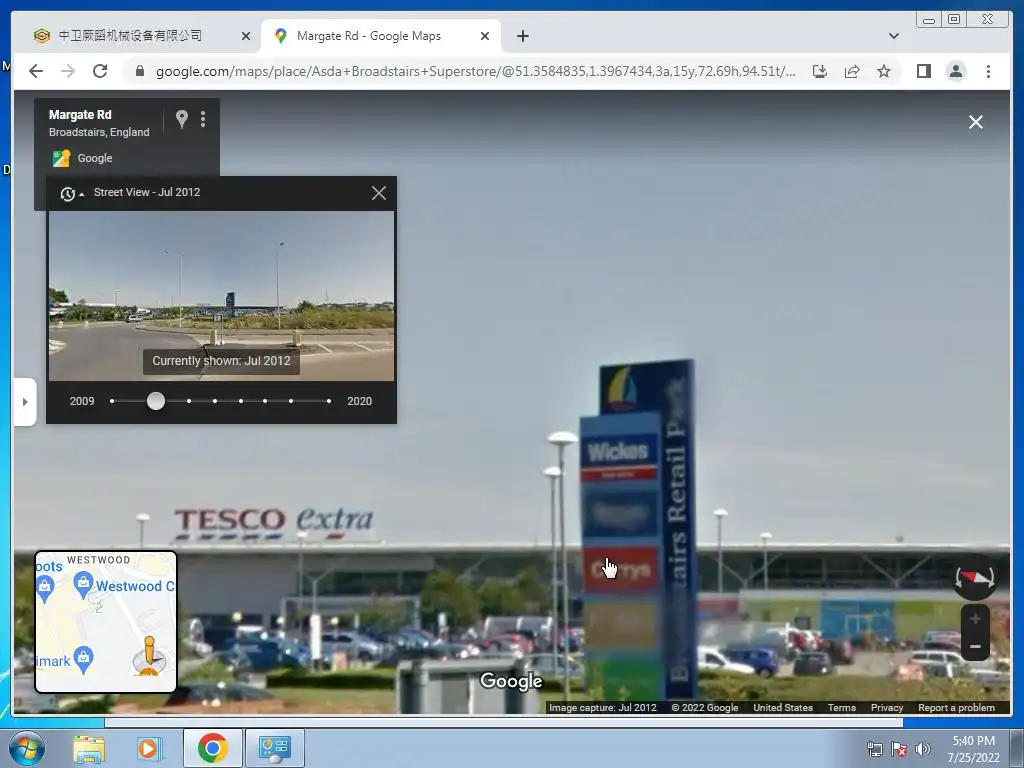This screenshot has height=768, width=1024.
Task: Click the address bar URL field
Action: (475, 71)
